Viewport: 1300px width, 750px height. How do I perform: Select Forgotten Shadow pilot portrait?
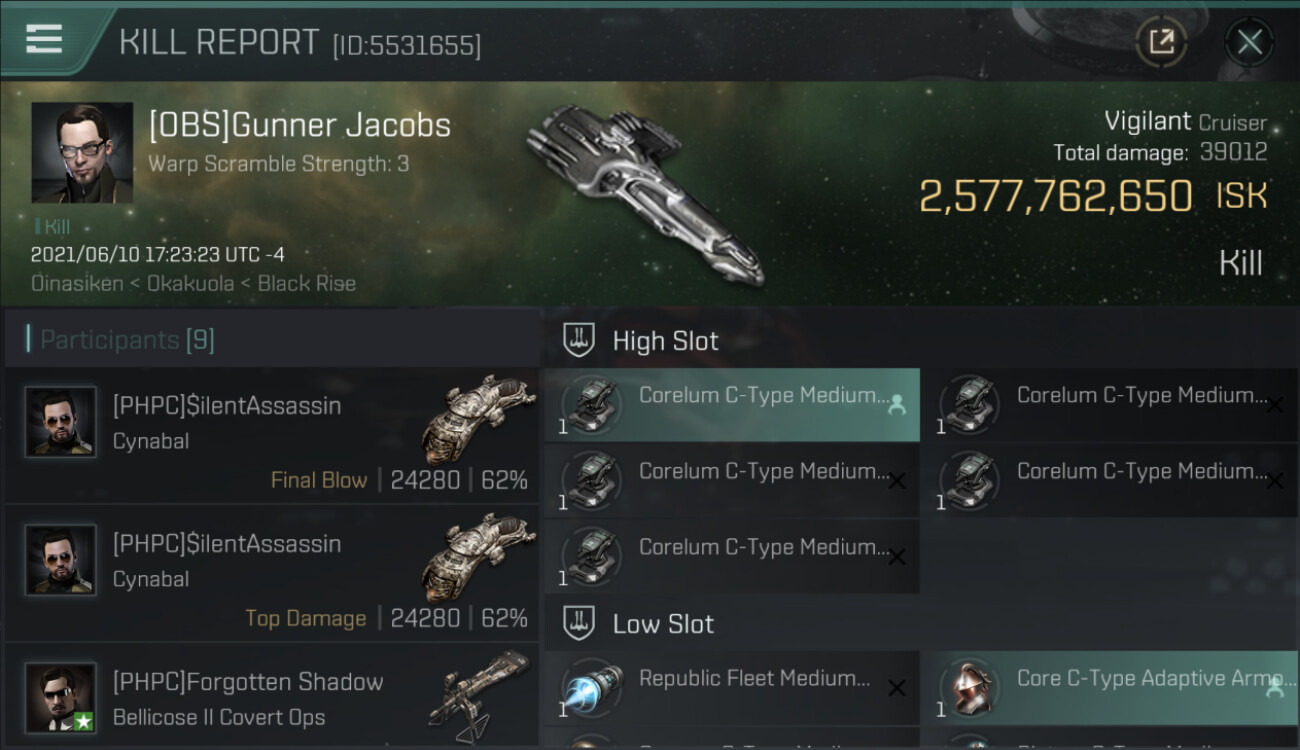[61, 697]
